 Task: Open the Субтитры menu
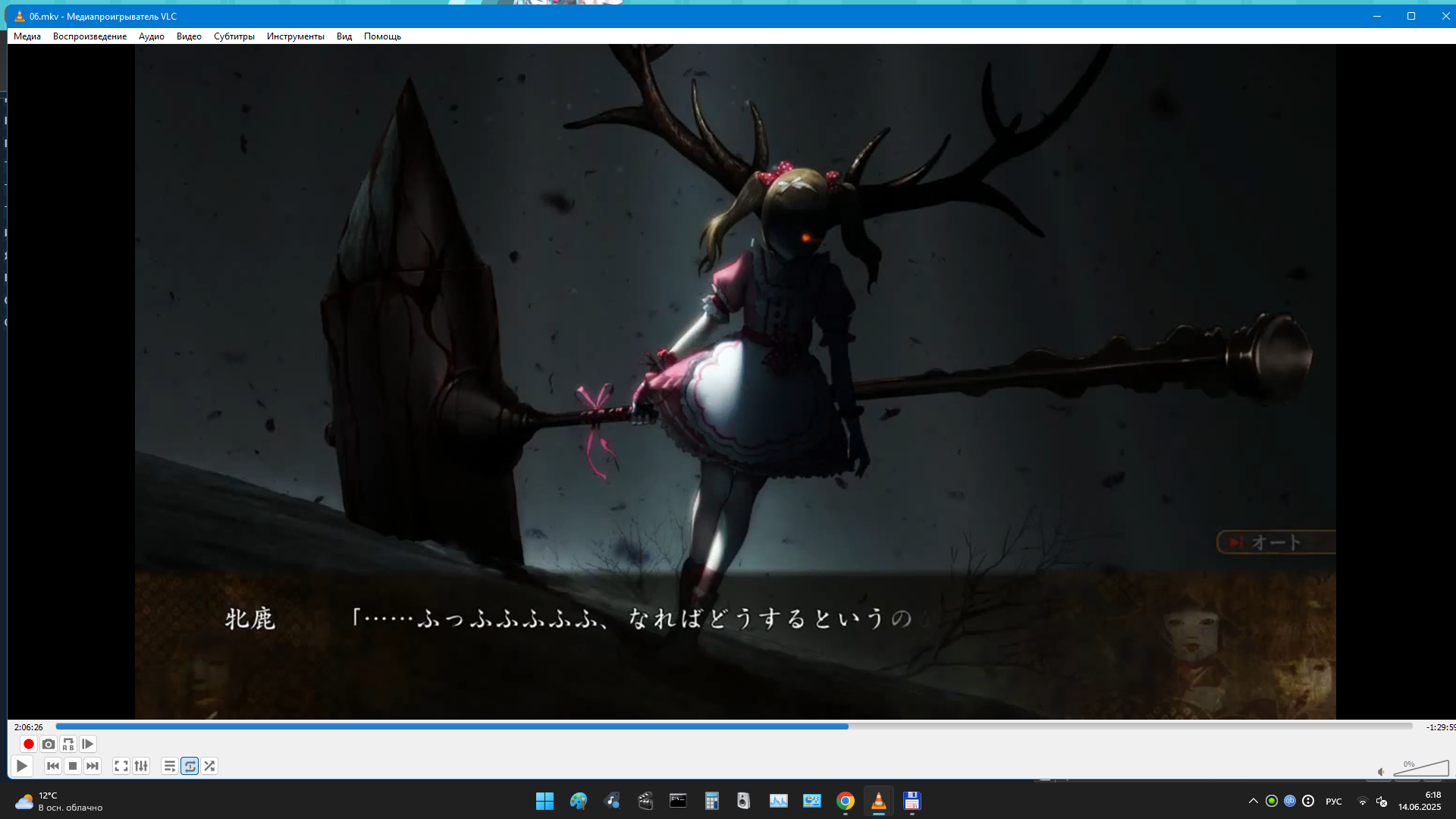click(x=234, y=36)
